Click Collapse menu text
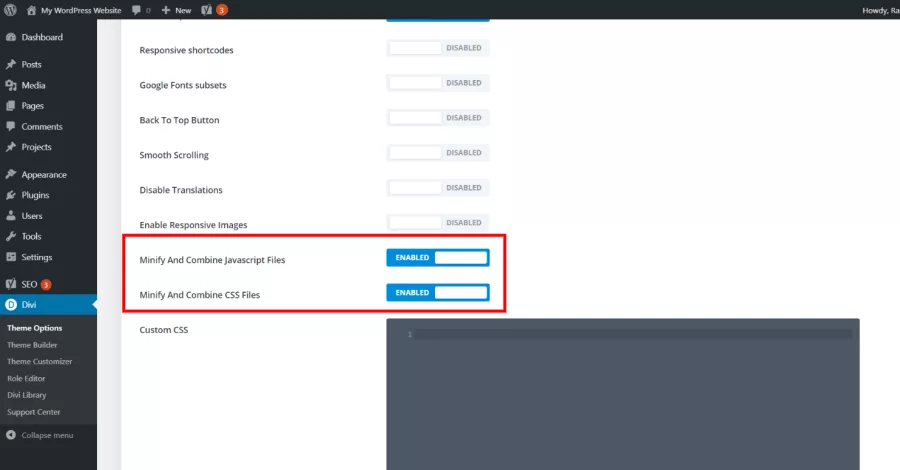Image resolution: width=900 pixels, height=470 pixels. [47, 435]
